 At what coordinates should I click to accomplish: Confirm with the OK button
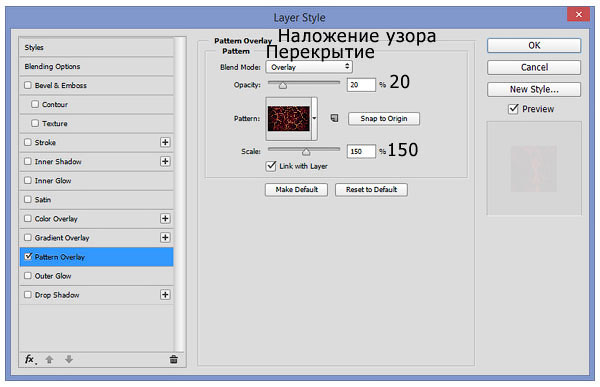point(534,46)
